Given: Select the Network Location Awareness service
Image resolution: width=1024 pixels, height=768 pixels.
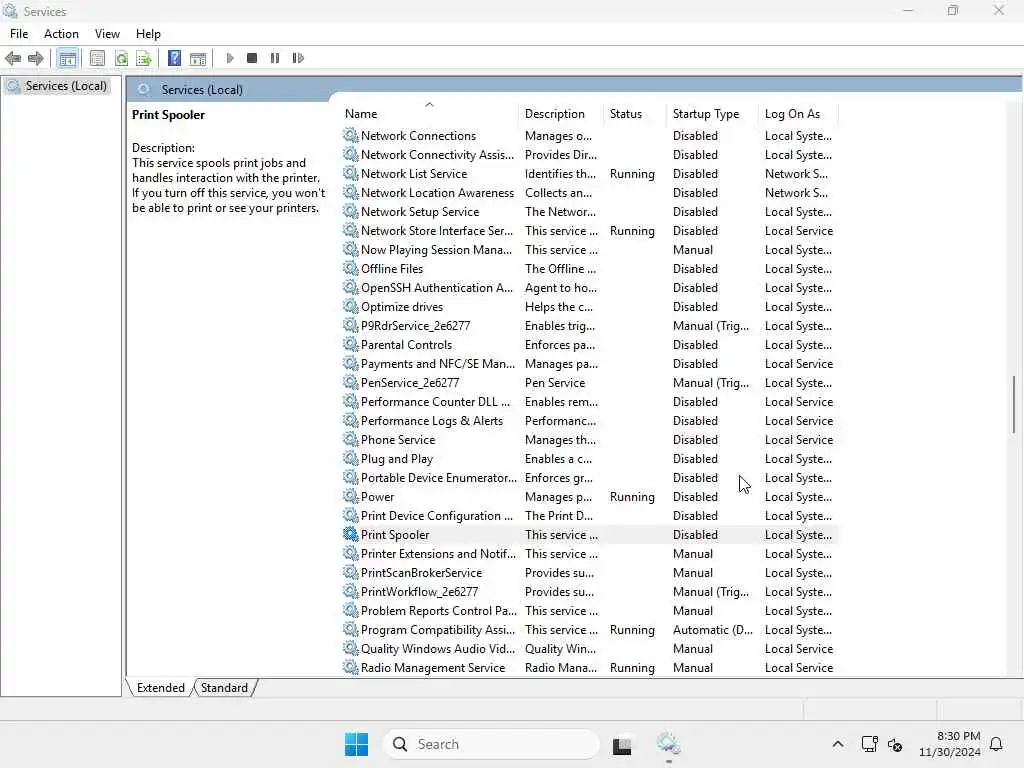Looking at the screenshot, I should (x=589, y=193).
